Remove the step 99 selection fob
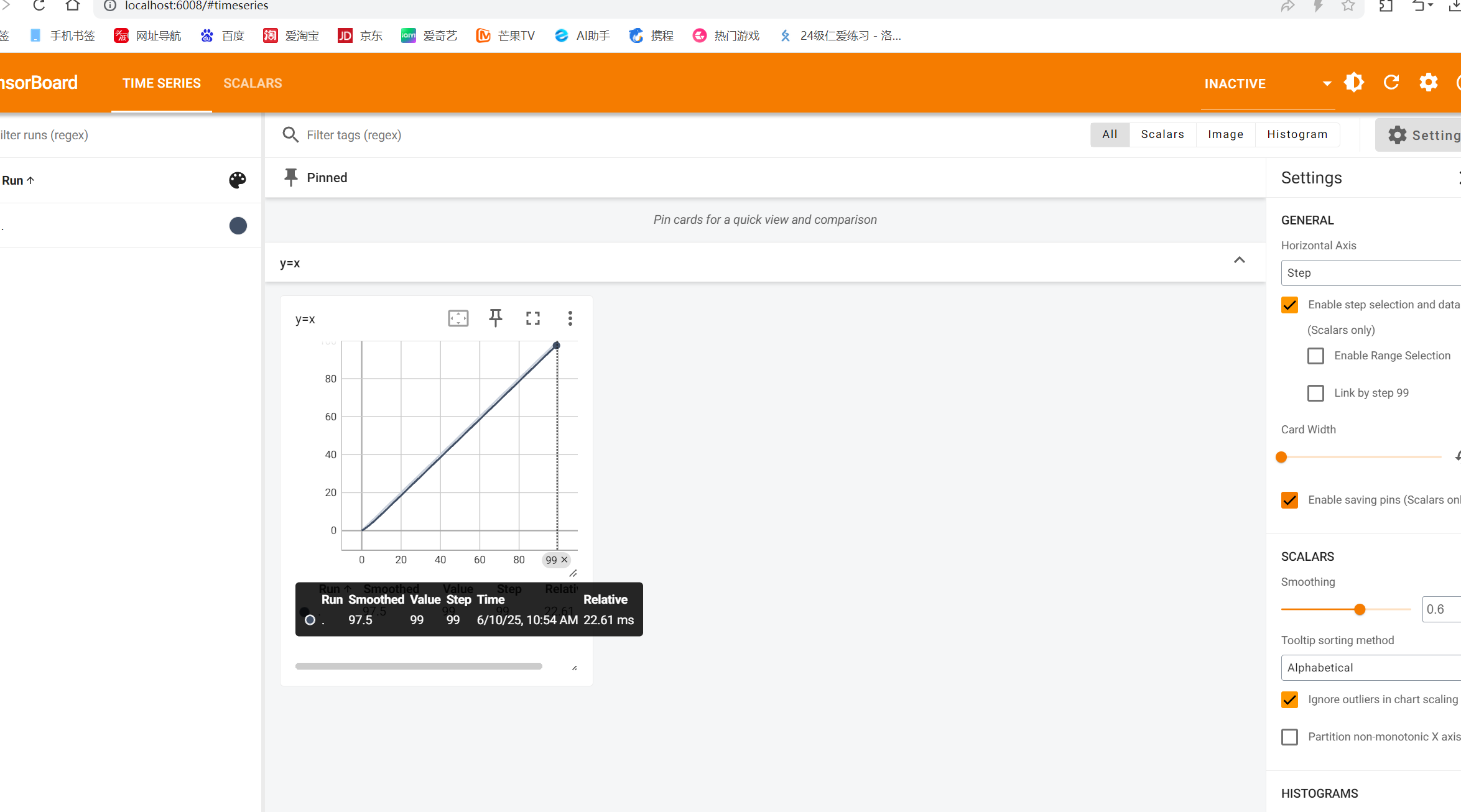 tap(565, 560)
